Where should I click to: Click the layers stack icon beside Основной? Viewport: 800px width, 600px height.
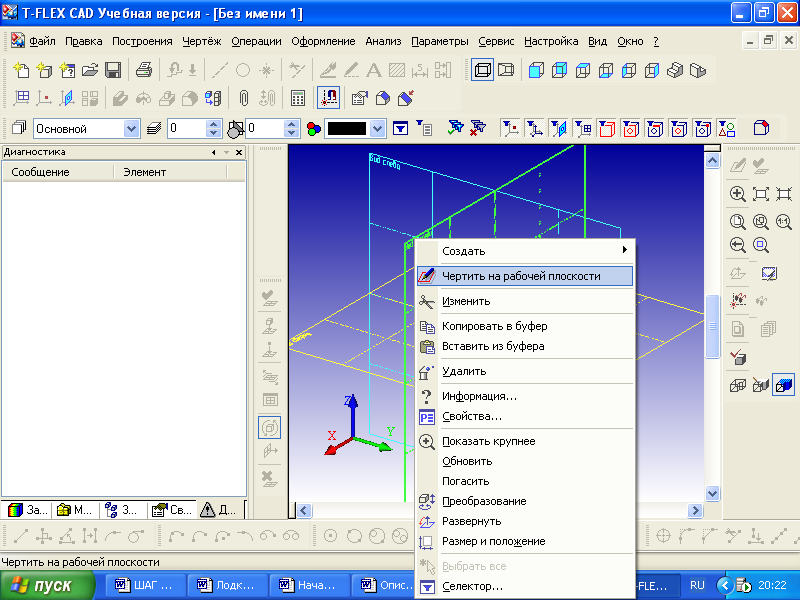click(x=19, y=128)
